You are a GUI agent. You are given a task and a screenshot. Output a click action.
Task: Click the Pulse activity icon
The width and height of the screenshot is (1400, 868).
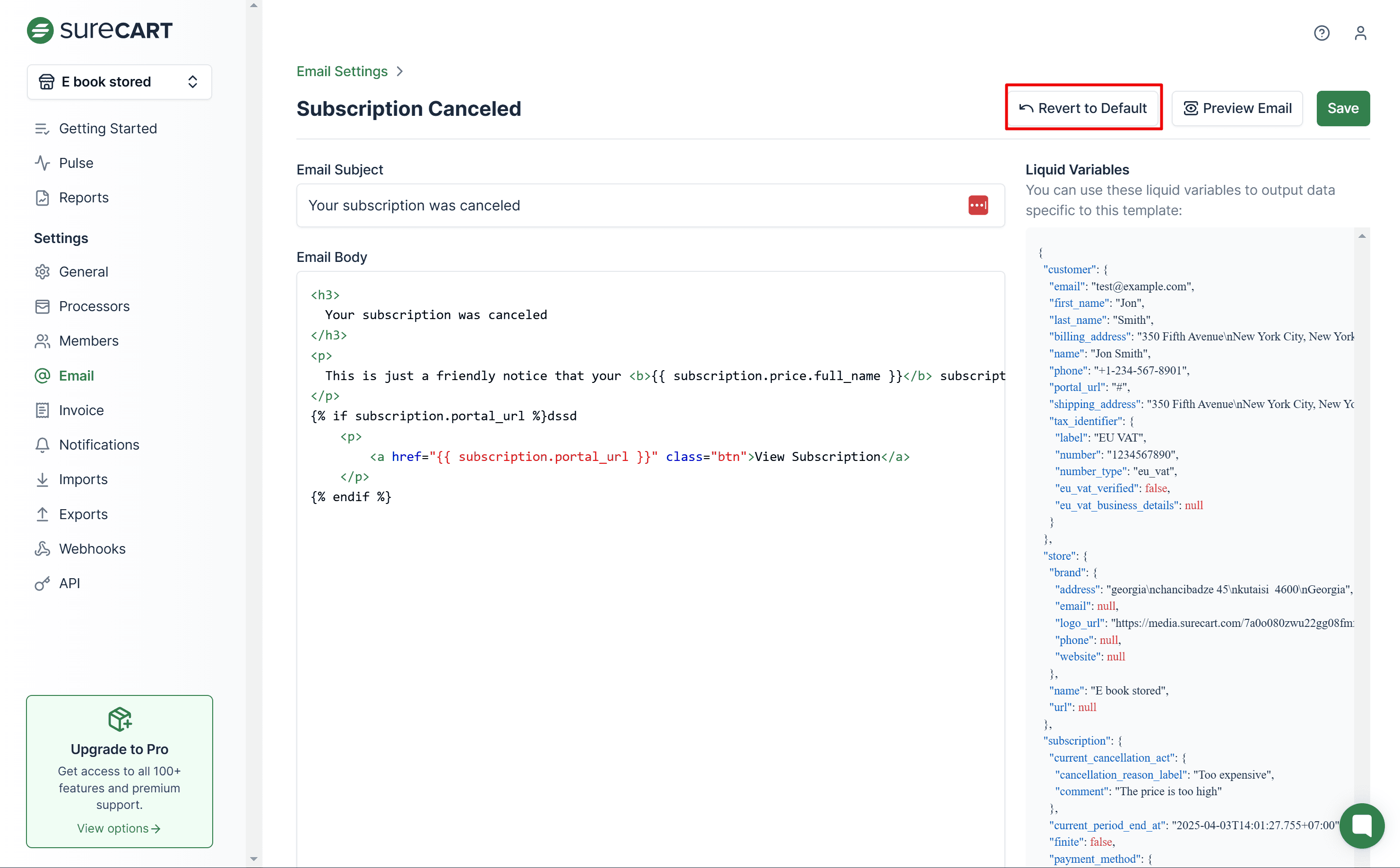pos(43,163)
